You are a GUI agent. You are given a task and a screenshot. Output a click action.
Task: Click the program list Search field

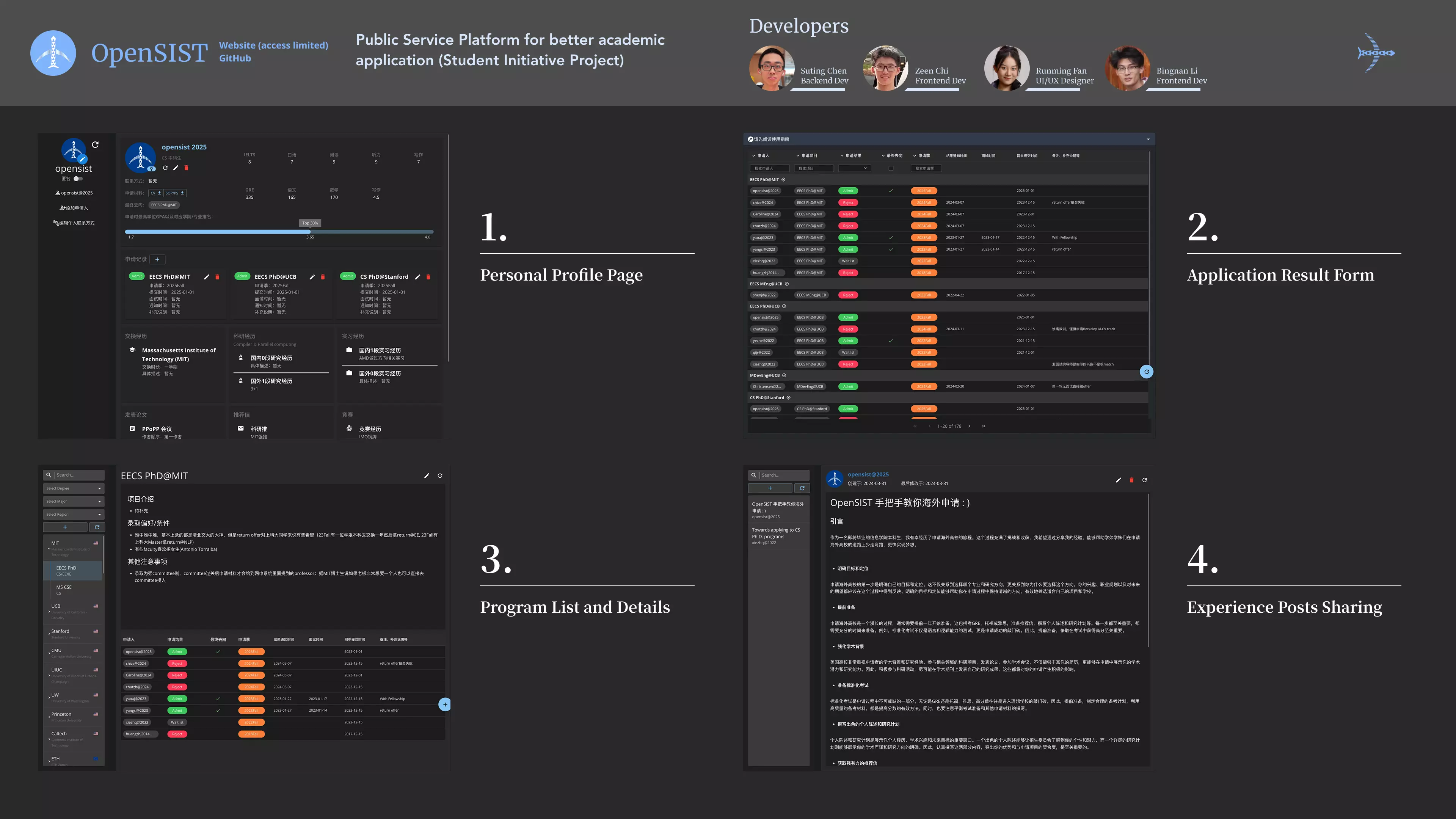(74, 475)
